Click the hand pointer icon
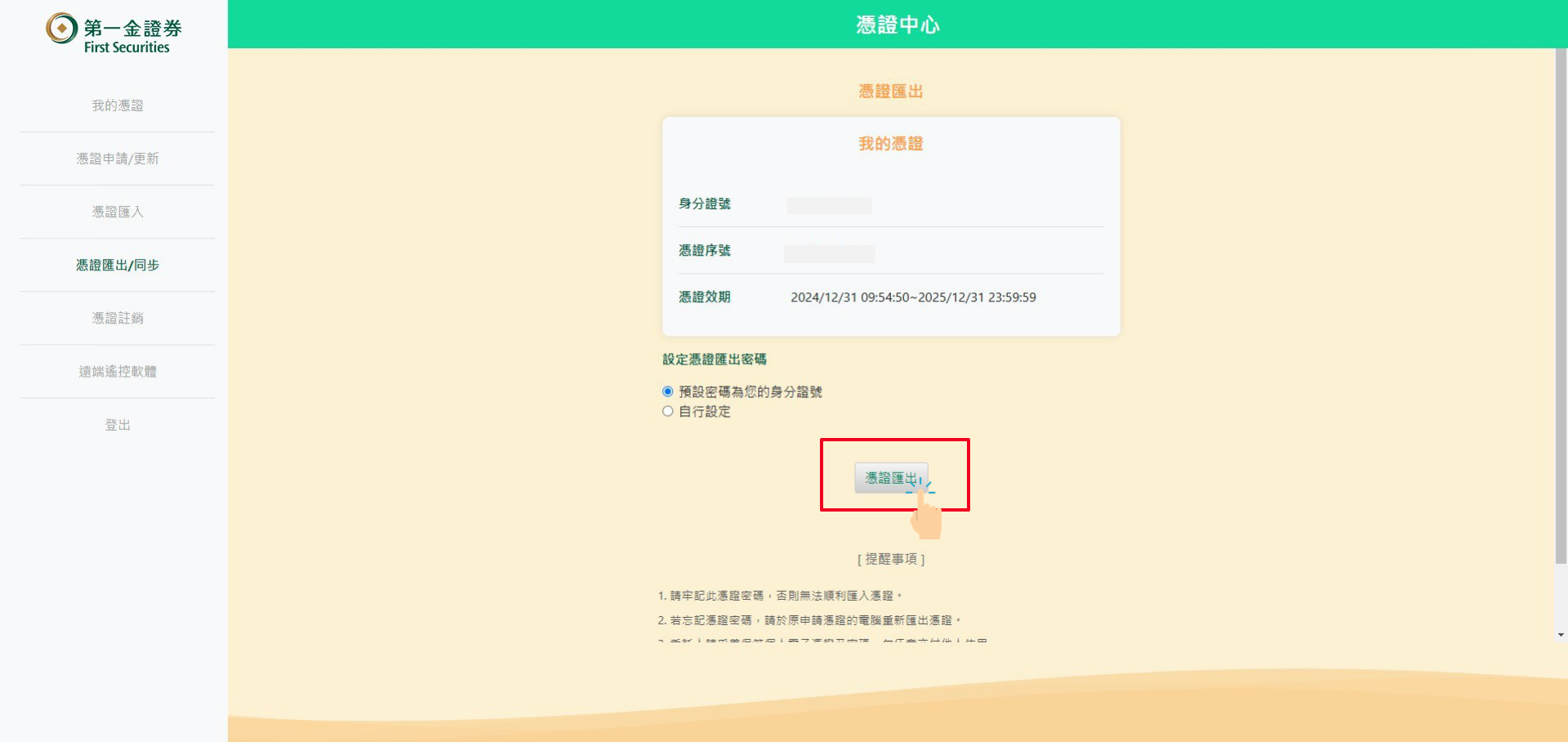The width and height of the screenshot is (1568, 742). [926, 516]
